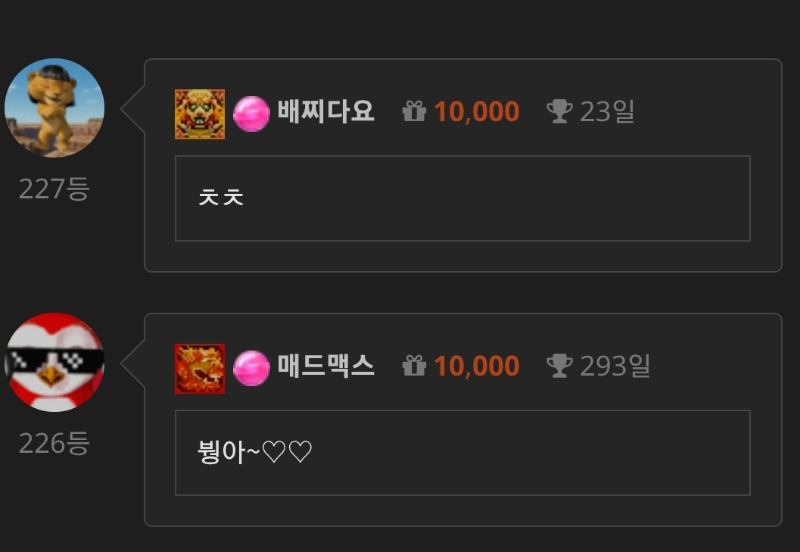Open the 배찌다요 username
This screenshot has height=552, width=800.
pyautogui.click(x=326, y=111)
